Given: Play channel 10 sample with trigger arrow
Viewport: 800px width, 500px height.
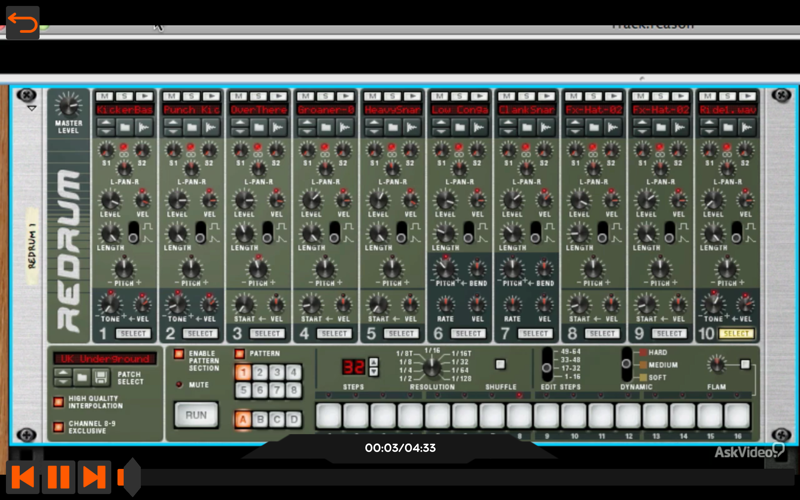Looking at the screenshot, I should click(747, 96).
